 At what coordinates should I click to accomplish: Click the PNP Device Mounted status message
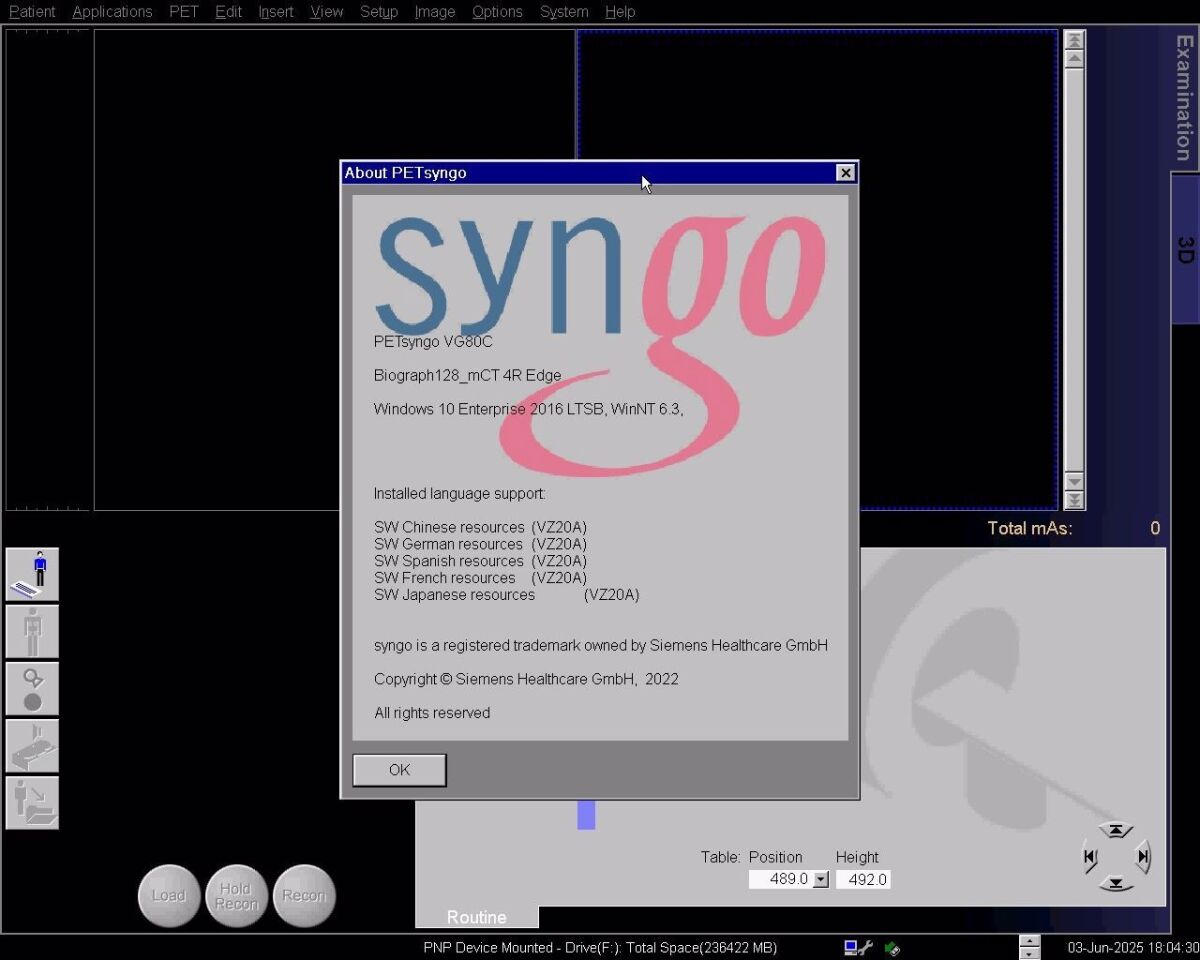click(600, 947)
